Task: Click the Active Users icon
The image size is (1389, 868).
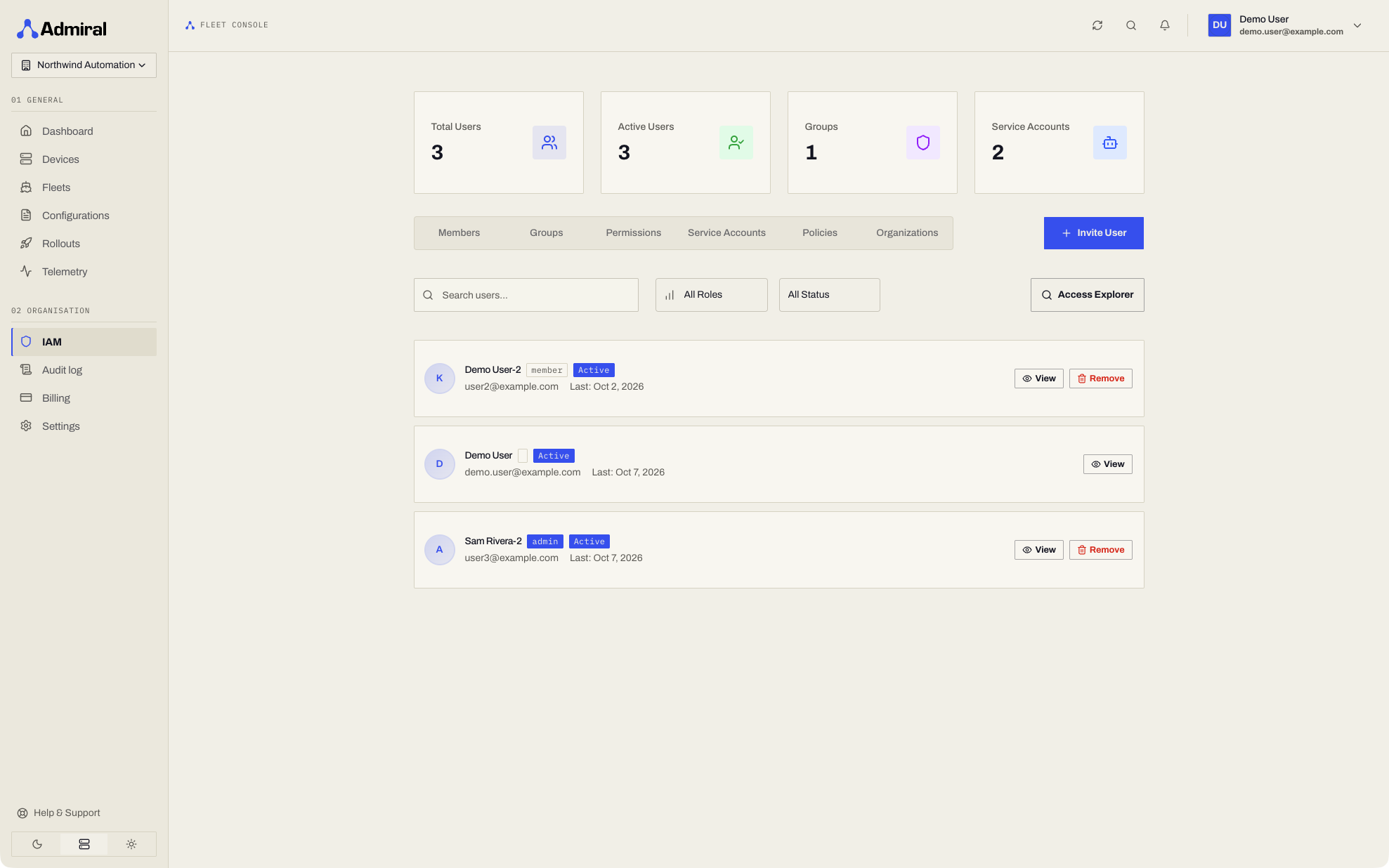Action: click(x=736, y=143)
